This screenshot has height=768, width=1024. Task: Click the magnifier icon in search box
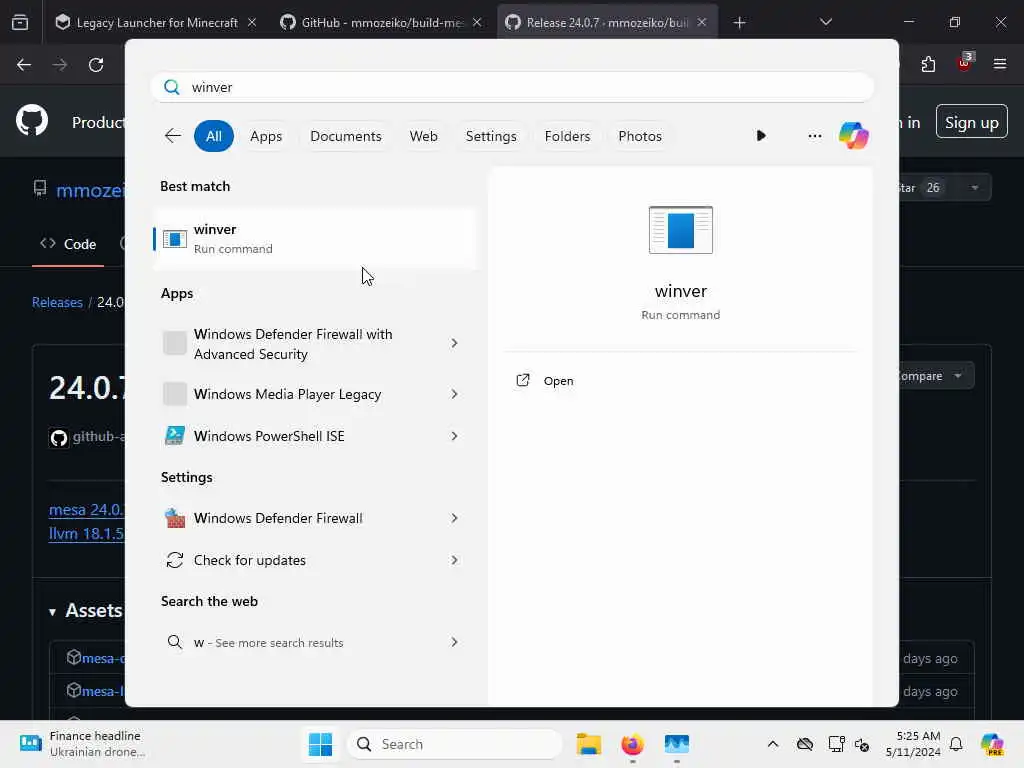coord(172,87)
